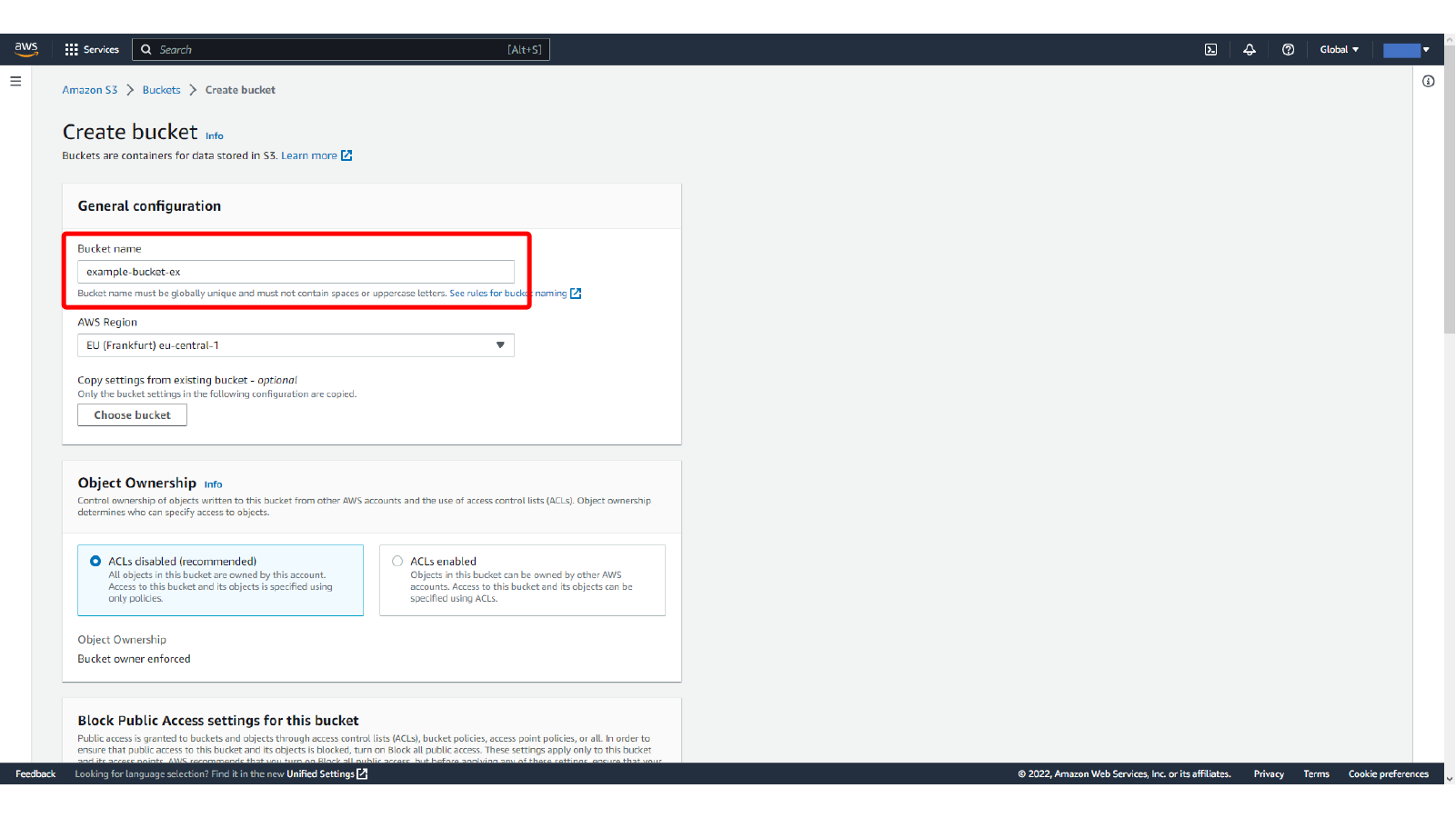Image resolution: width=1456 pixels, height=818 pixels.
Task: Click the Create bucket breadcrumb text
Action: 240,90
